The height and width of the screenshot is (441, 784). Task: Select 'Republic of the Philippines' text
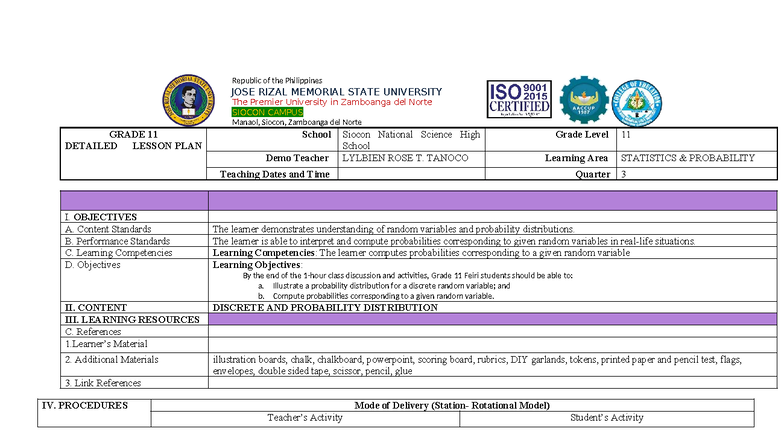(x=277, y=80)
